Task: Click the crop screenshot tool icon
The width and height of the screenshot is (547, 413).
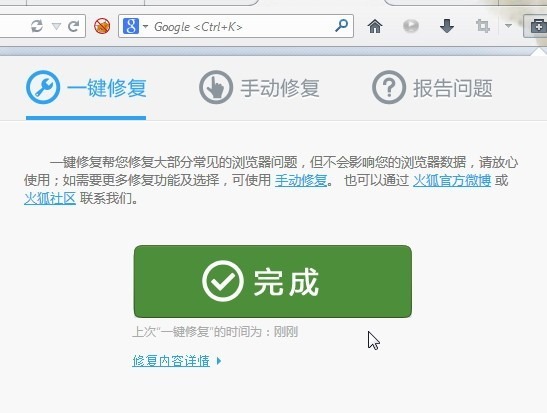Action: [483, 26]
